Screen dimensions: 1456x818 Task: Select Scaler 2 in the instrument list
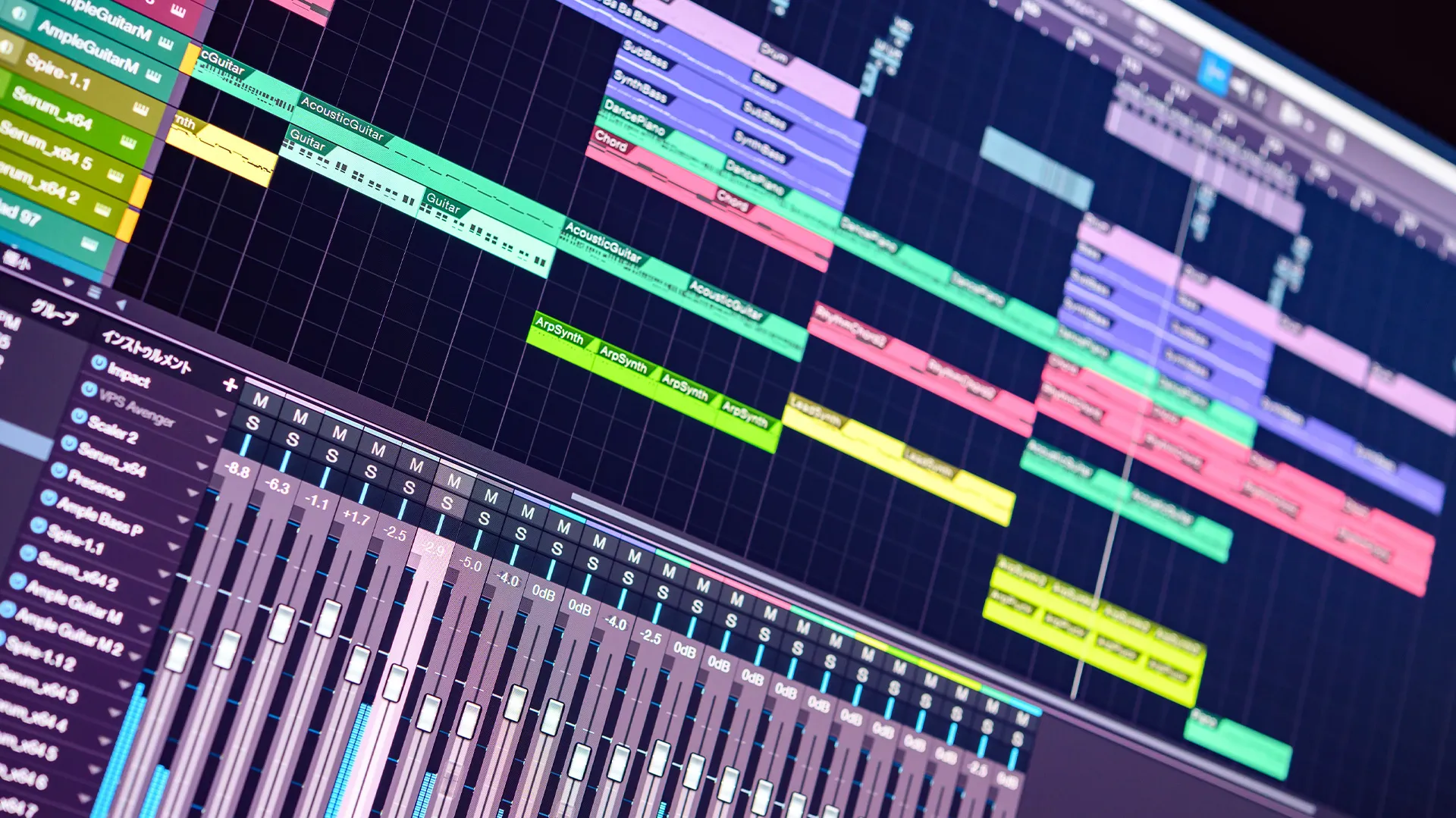coord(113,429)
